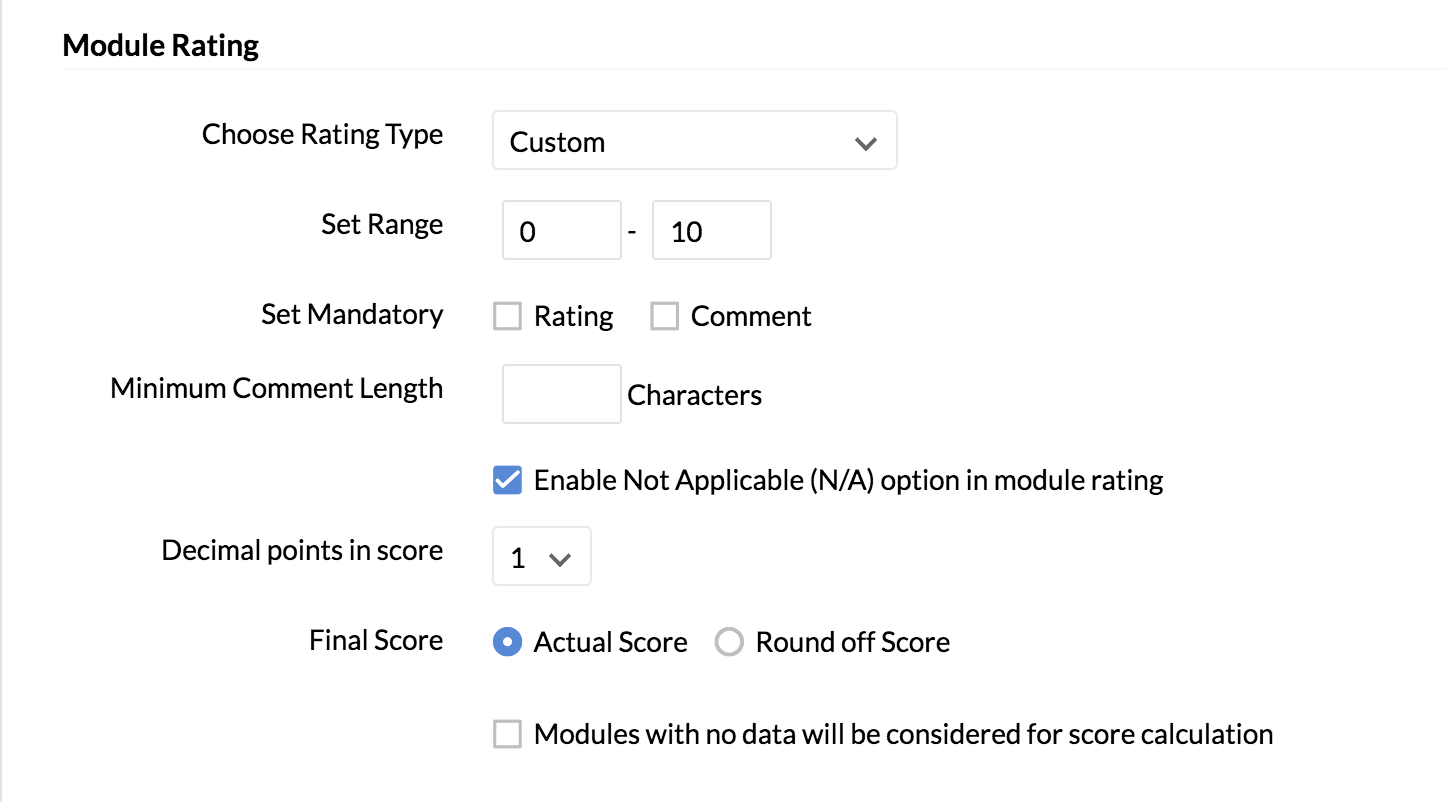Enable Modules with no data score calculation checkbox

coord(508,735)
